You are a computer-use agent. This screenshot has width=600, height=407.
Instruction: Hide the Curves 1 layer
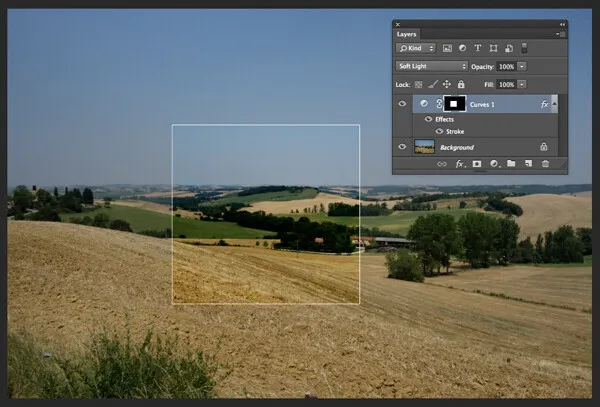[402, 103]
